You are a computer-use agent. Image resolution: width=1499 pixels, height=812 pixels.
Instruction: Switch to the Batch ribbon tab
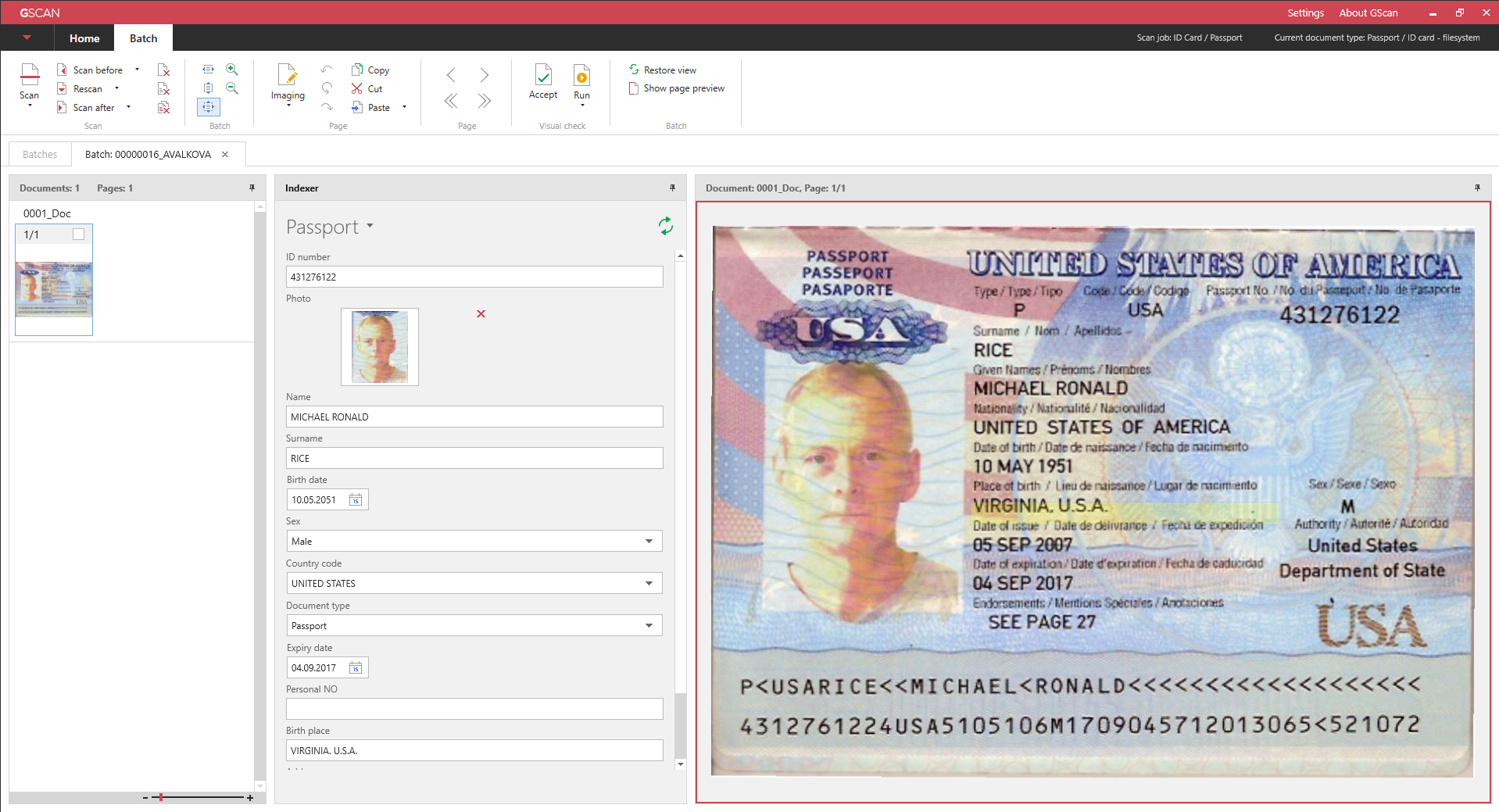point(144,38)
